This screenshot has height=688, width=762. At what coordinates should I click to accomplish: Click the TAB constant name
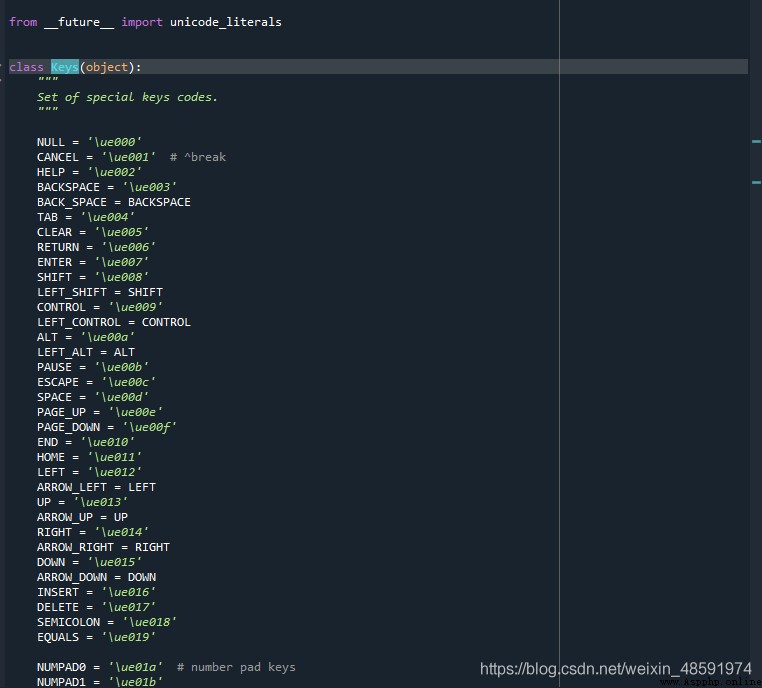tap(47, 217)
